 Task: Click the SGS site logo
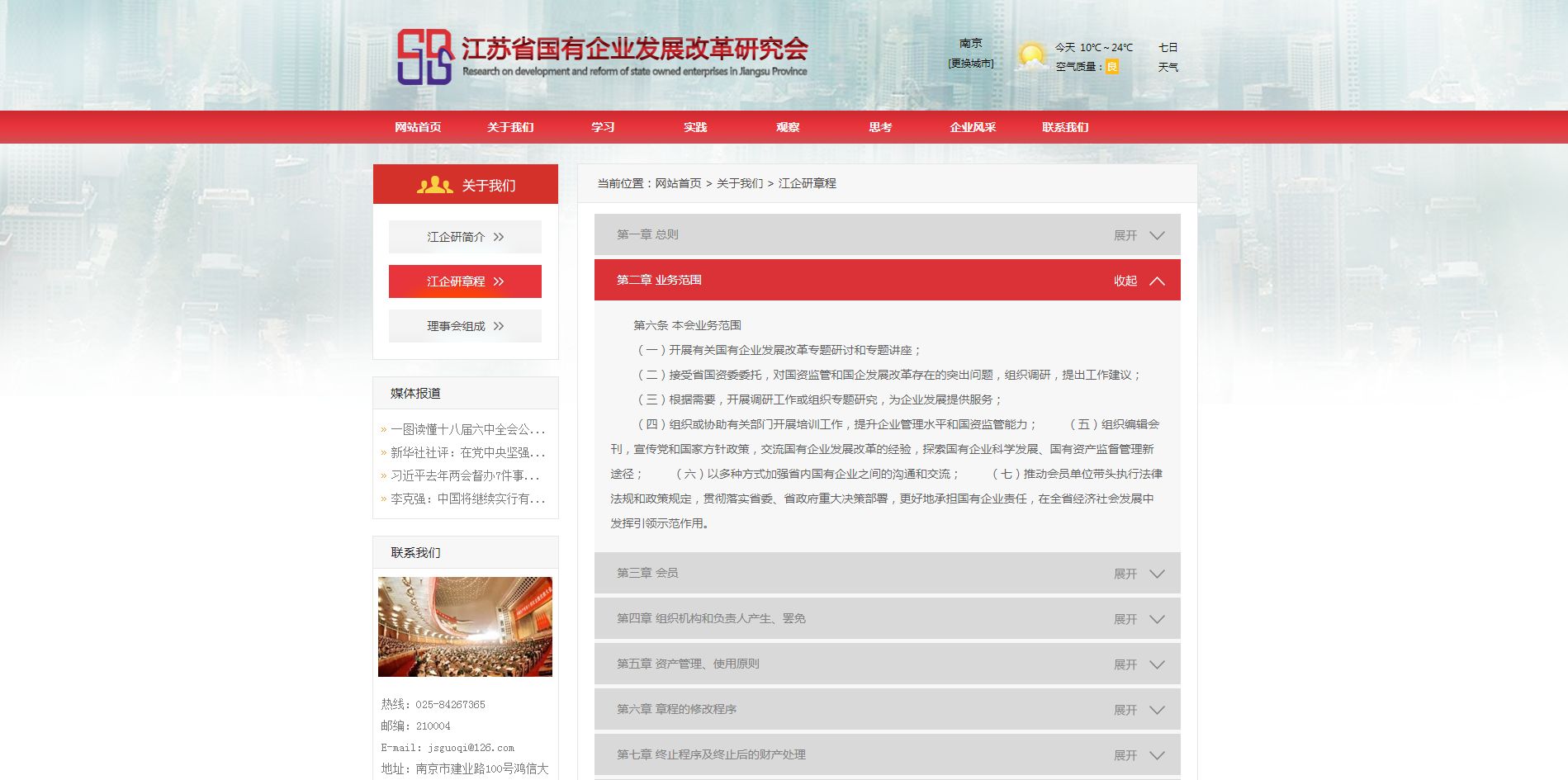[425, 57]
